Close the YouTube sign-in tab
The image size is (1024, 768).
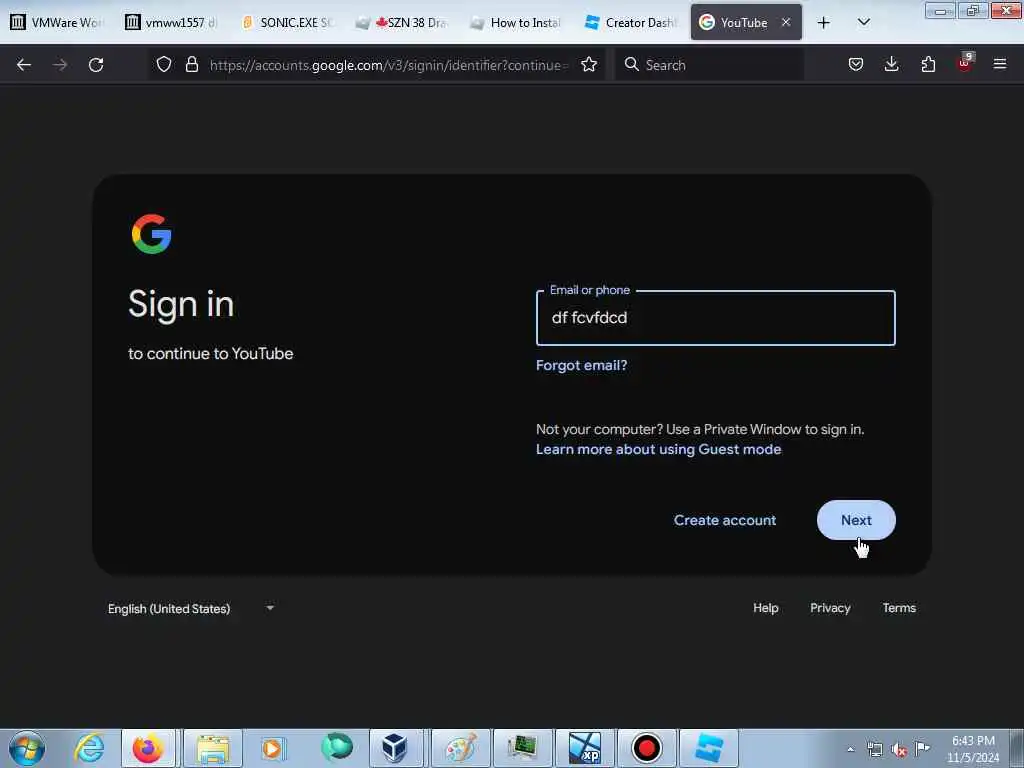(x=786, y=22)
